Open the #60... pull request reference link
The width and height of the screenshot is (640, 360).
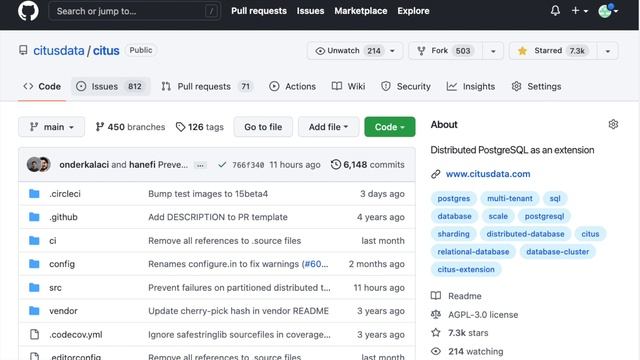pyautogui.click(x=315, y=264)
